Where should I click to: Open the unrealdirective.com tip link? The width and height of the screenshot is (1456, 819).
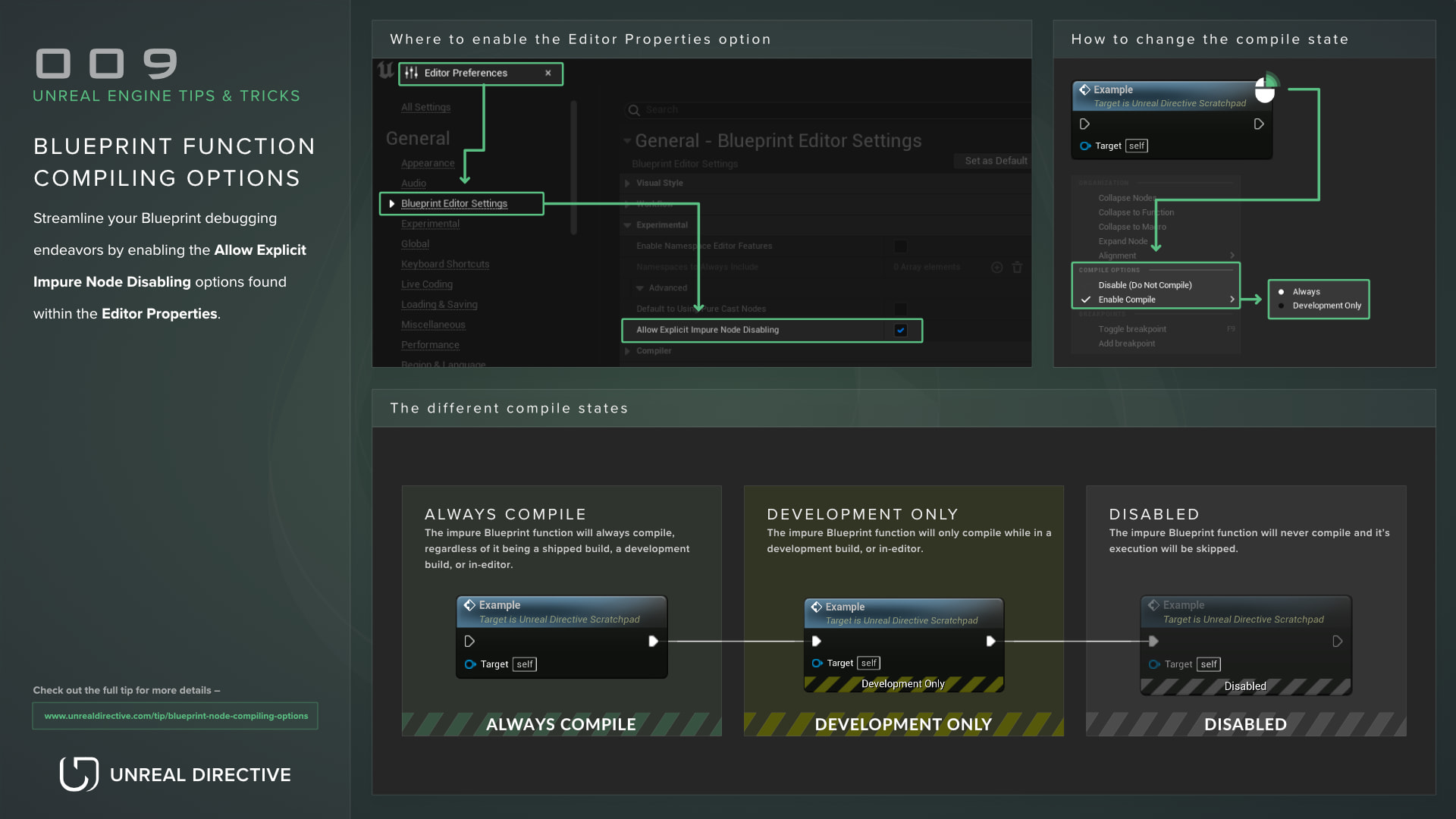176,716
